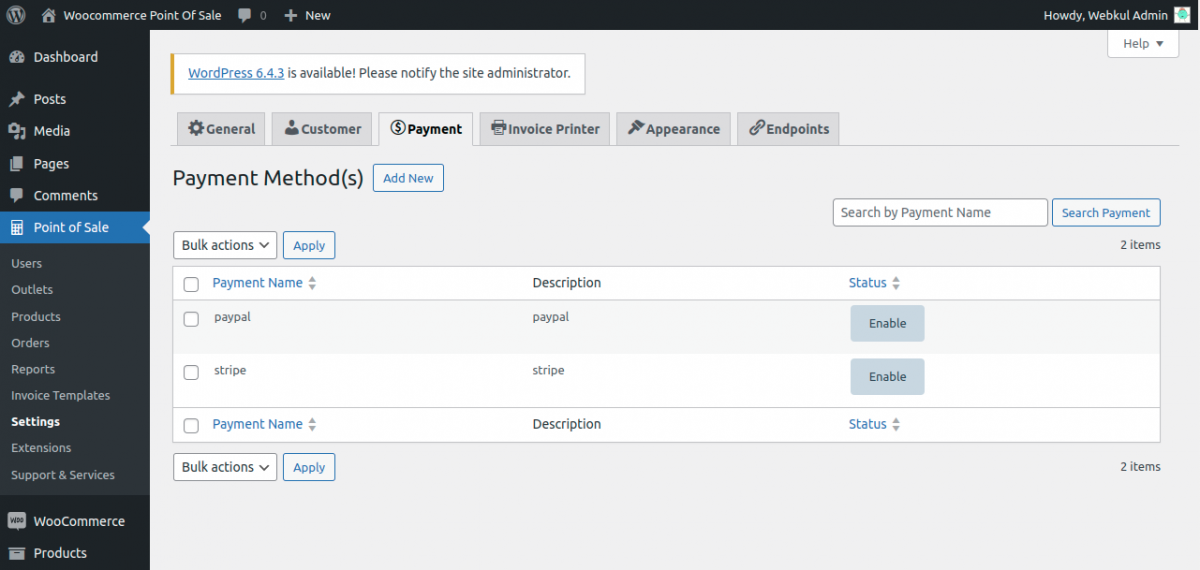Open Media via its sidebar icon

(17, 131)
